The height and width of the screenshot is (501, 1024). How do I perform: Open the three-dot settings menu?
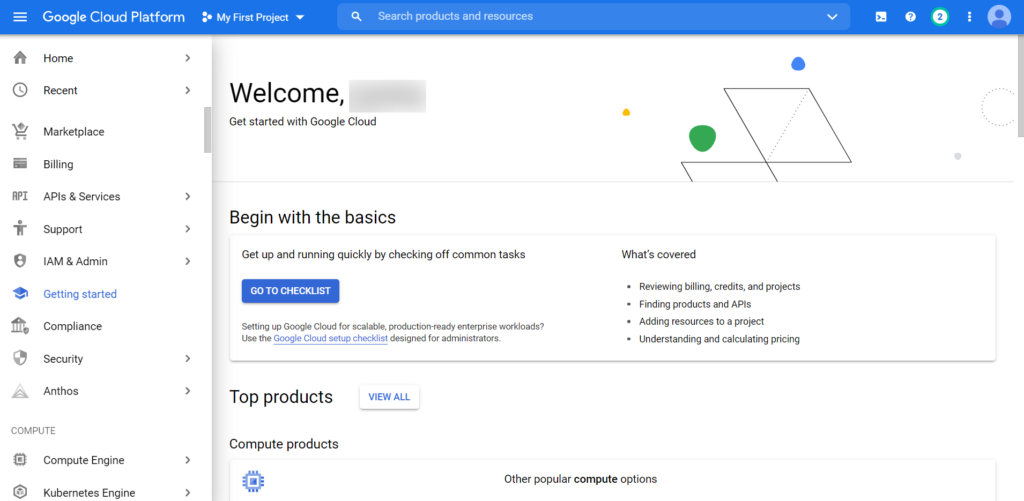[x=969, y=17]
